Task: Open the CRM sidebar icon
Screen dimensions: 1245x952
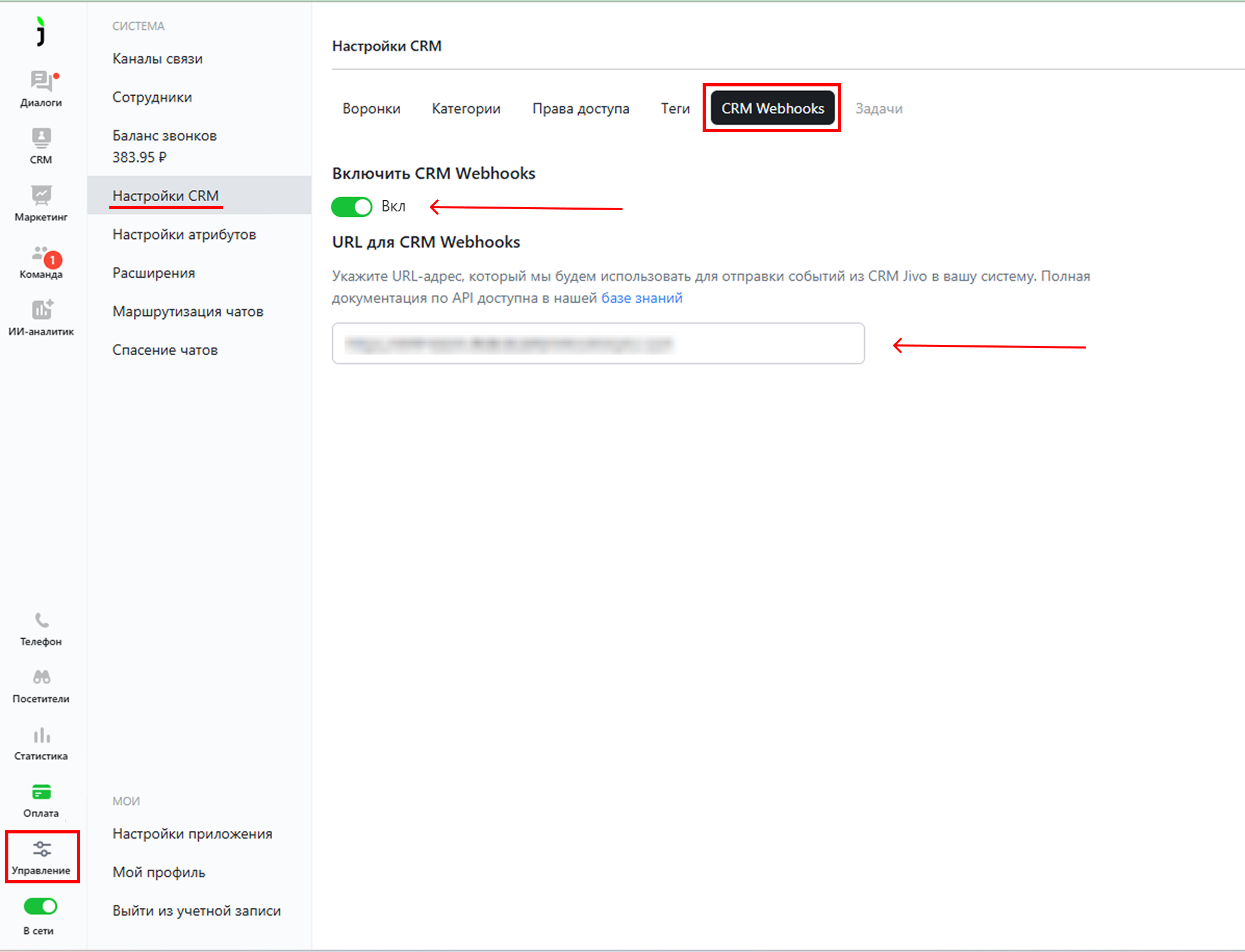Action: (x=41, y=139)
